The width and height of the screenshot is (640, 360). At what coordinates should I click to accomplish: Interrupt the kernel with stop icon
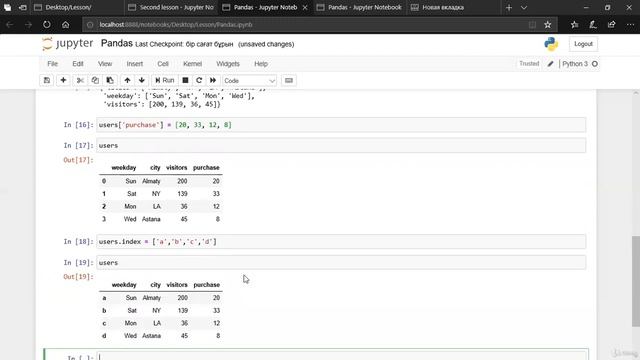tap(185, 80)
